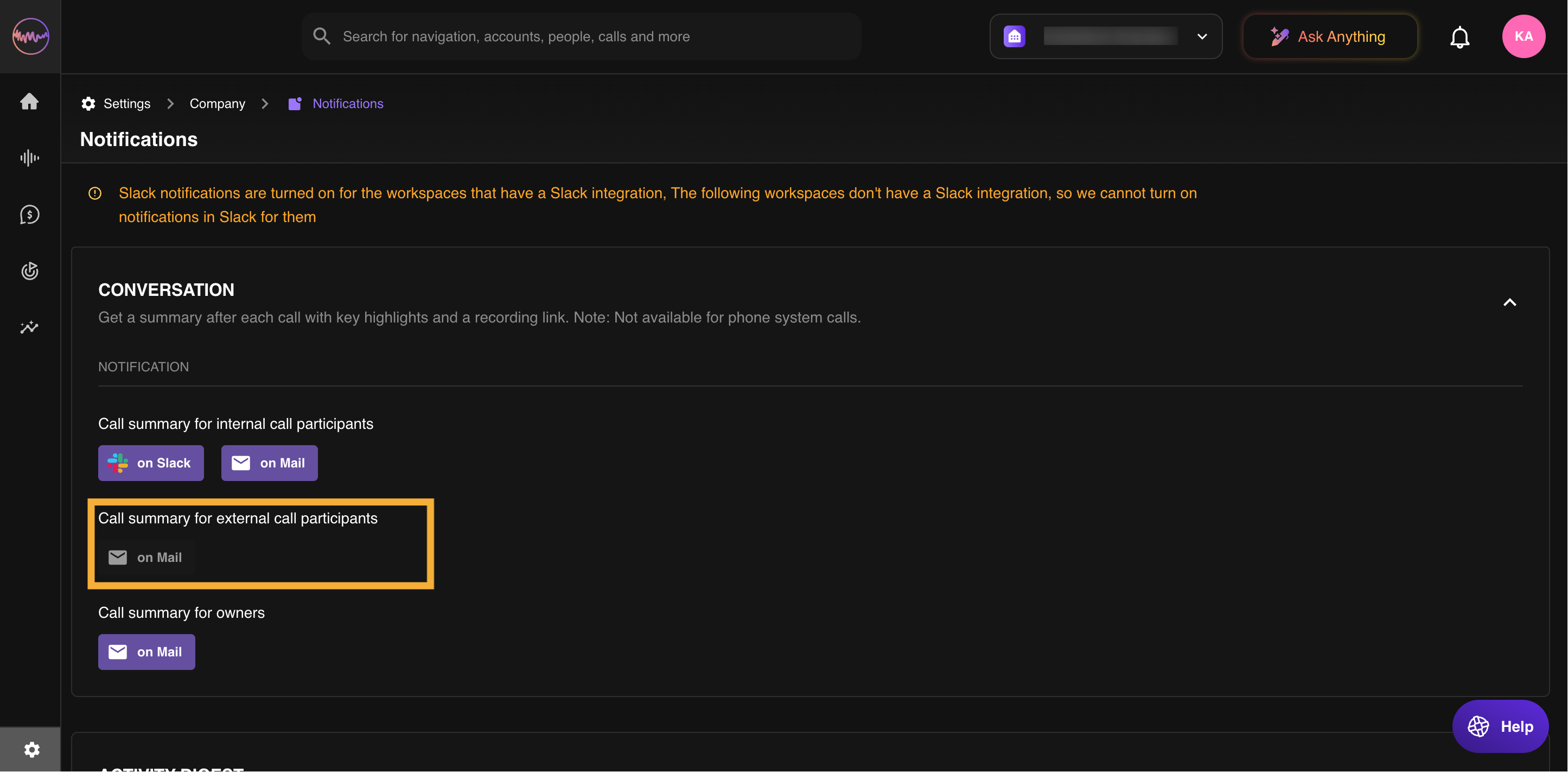The height and width of the screenshot is (772, 1568).
Task: Toggle on Slack for internal call participants
Action: tap(151, 463)
